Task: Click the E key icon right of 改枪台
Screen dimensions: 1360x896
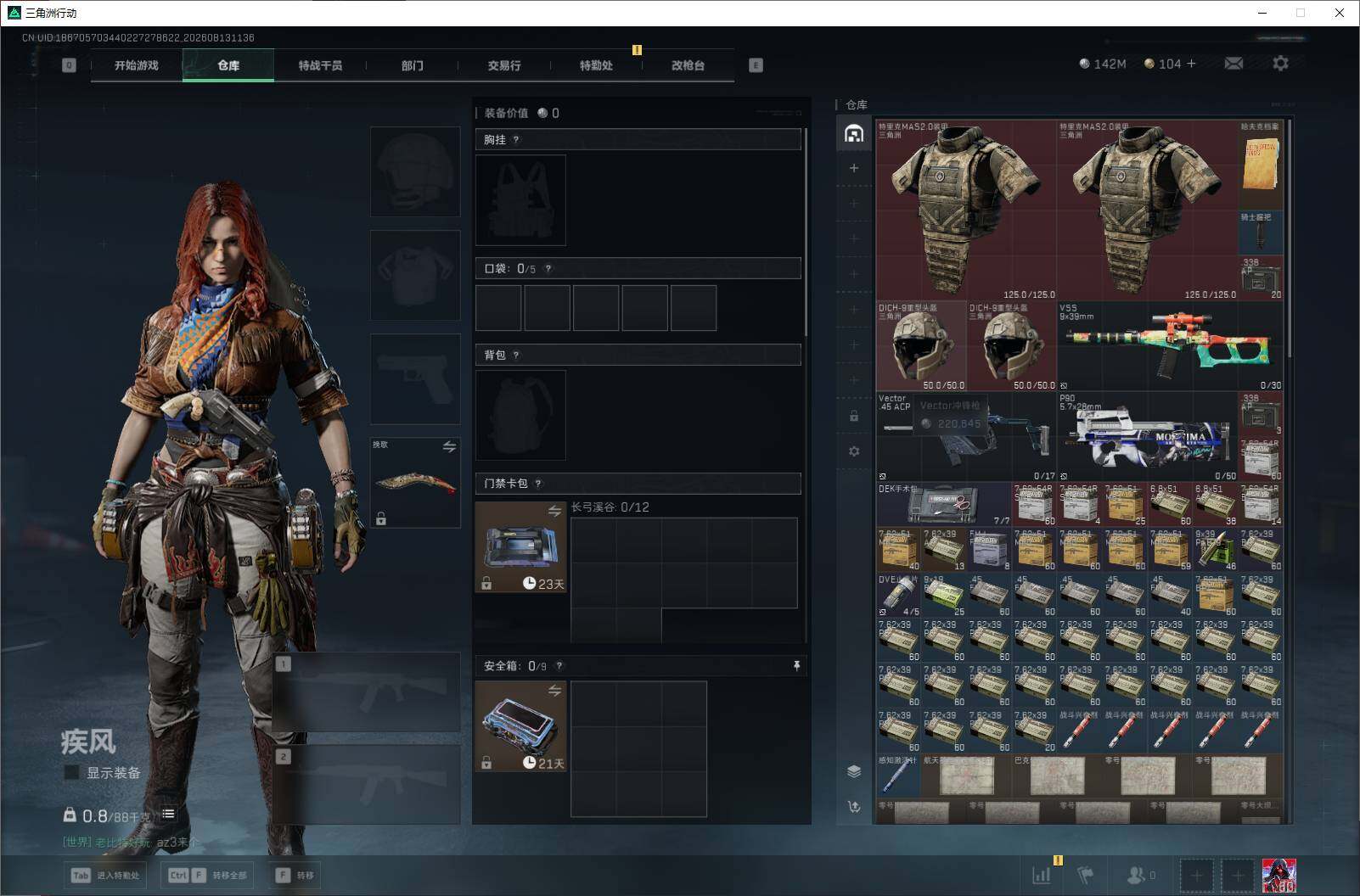Action: [756, 65]
